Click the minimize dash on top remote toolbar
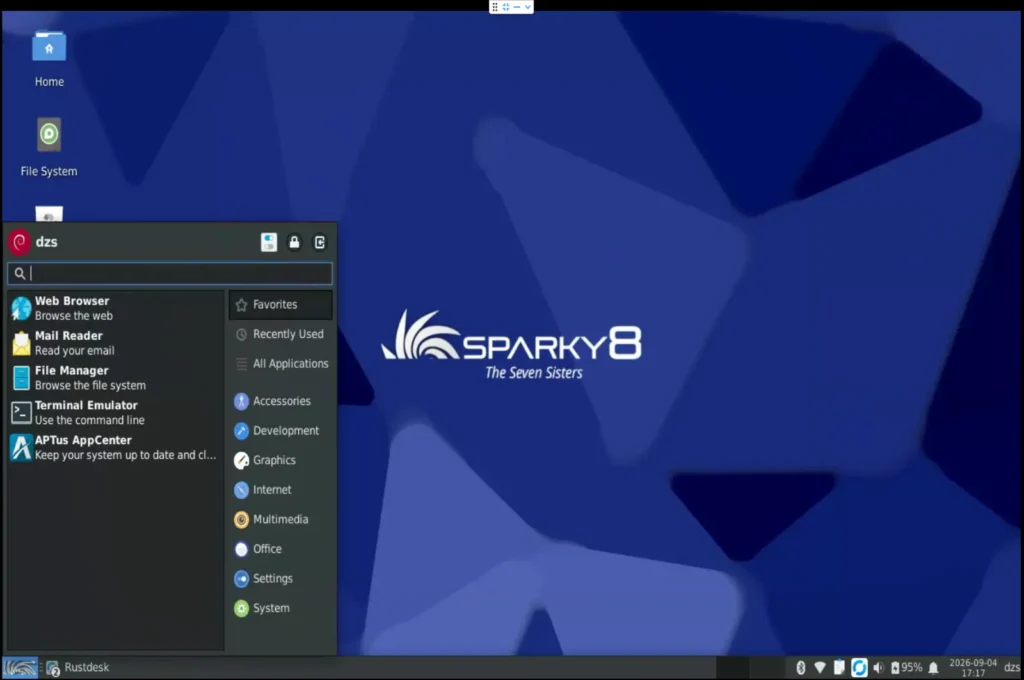Viewport: 1024px width, 680px height. tap(517, 7)
